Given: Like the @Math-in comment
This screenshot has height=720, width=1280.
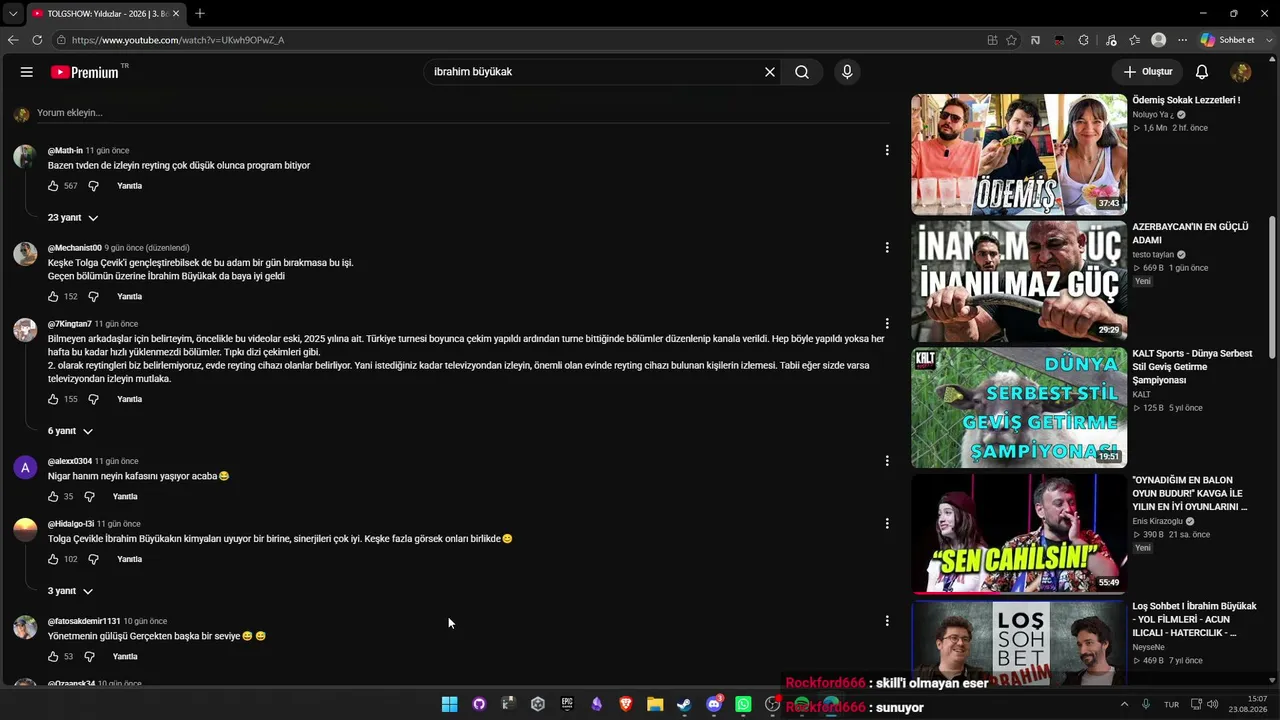Looking at the screenshot, I should point(54,186).
